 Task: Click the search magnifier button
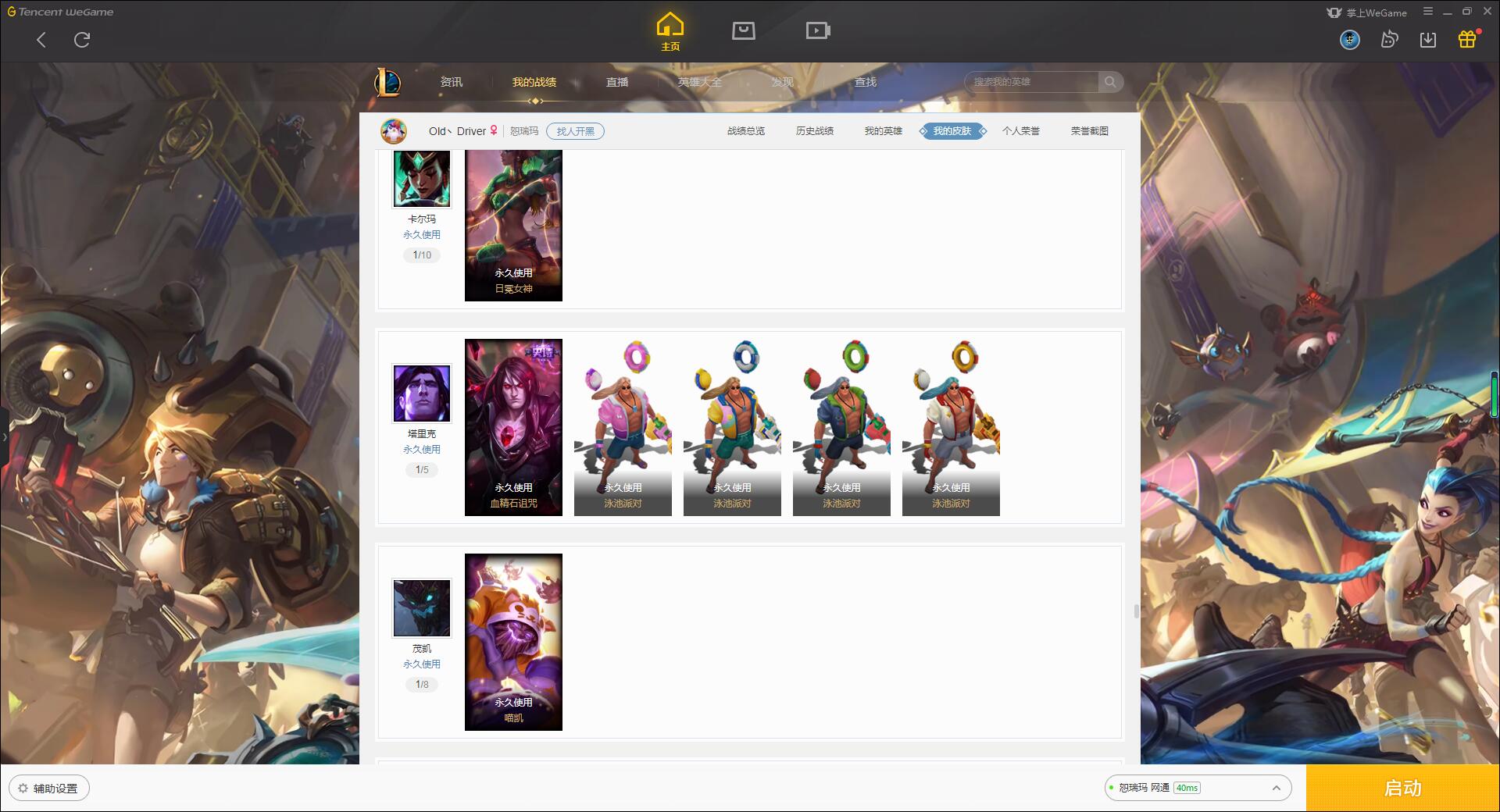pyautogui.click(x=1110, y=82)
